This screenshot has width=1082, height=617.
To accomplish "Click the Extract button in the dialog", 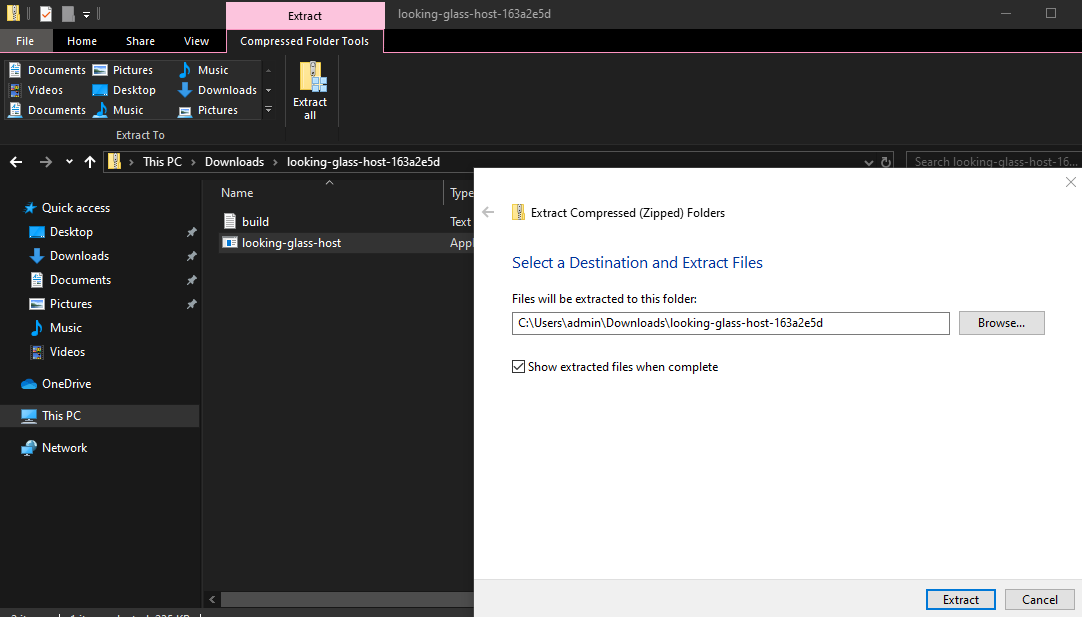I will click(960, 600).
